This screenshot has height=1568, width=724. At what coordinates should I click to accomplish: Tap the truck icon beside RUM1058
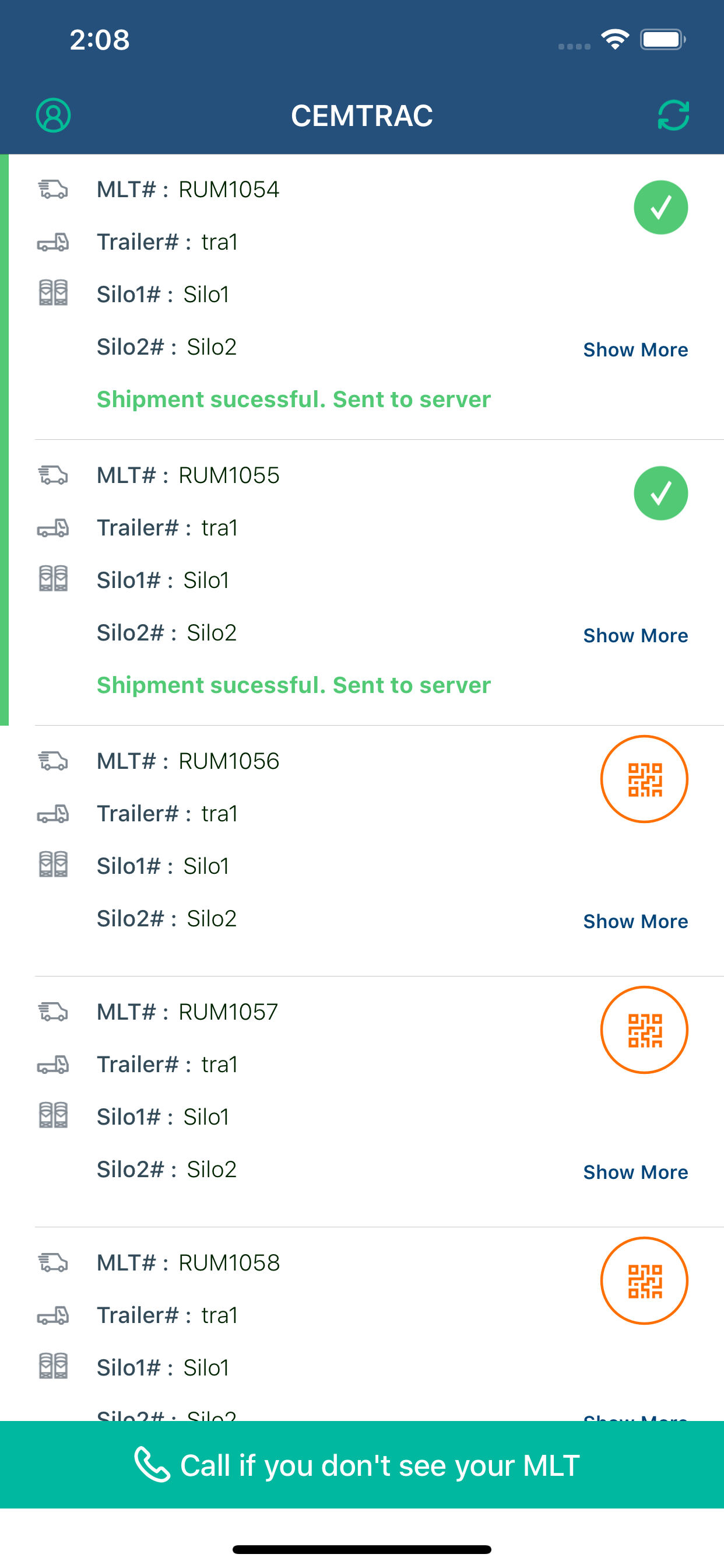tap(53, 1263)
